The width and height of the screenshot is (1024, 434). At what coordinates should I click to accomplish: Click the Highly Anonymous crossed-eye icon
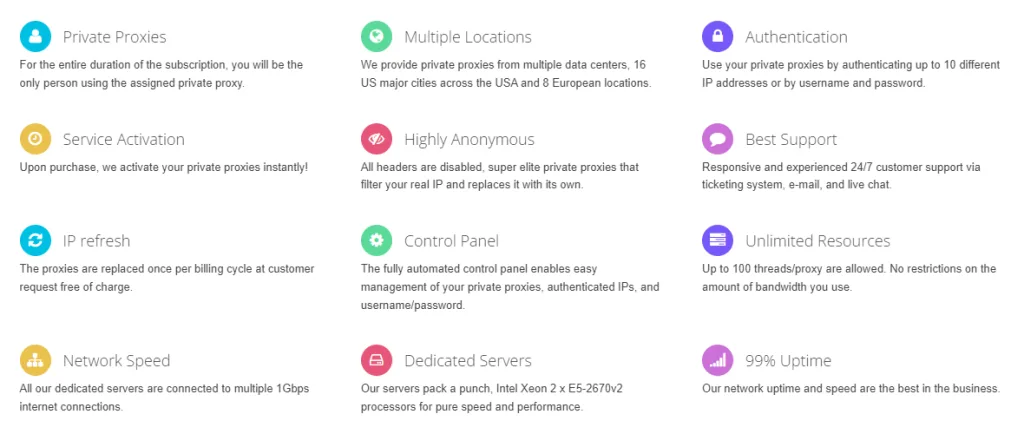pos(376,139)
